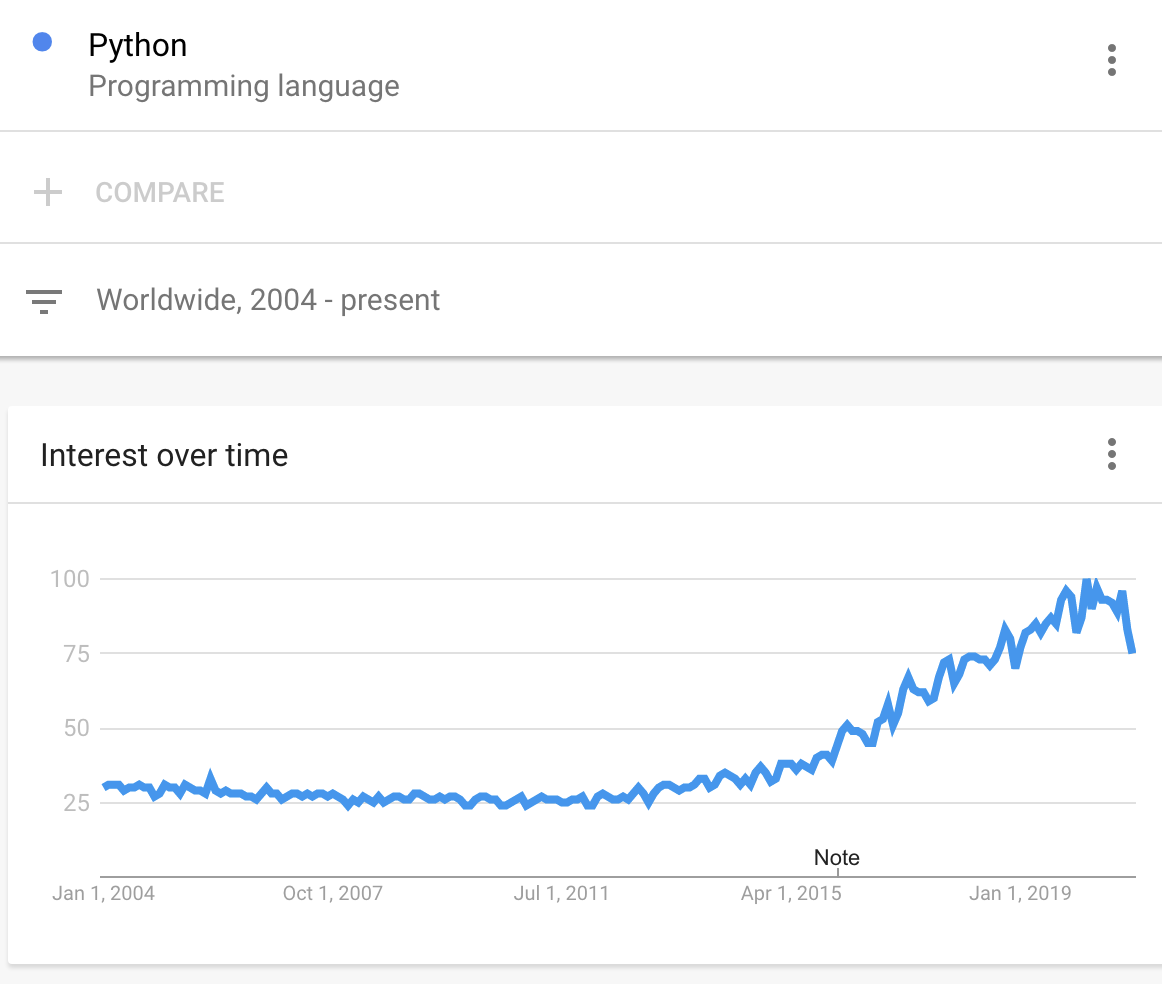Open the filter lines icon

[44, 300]
